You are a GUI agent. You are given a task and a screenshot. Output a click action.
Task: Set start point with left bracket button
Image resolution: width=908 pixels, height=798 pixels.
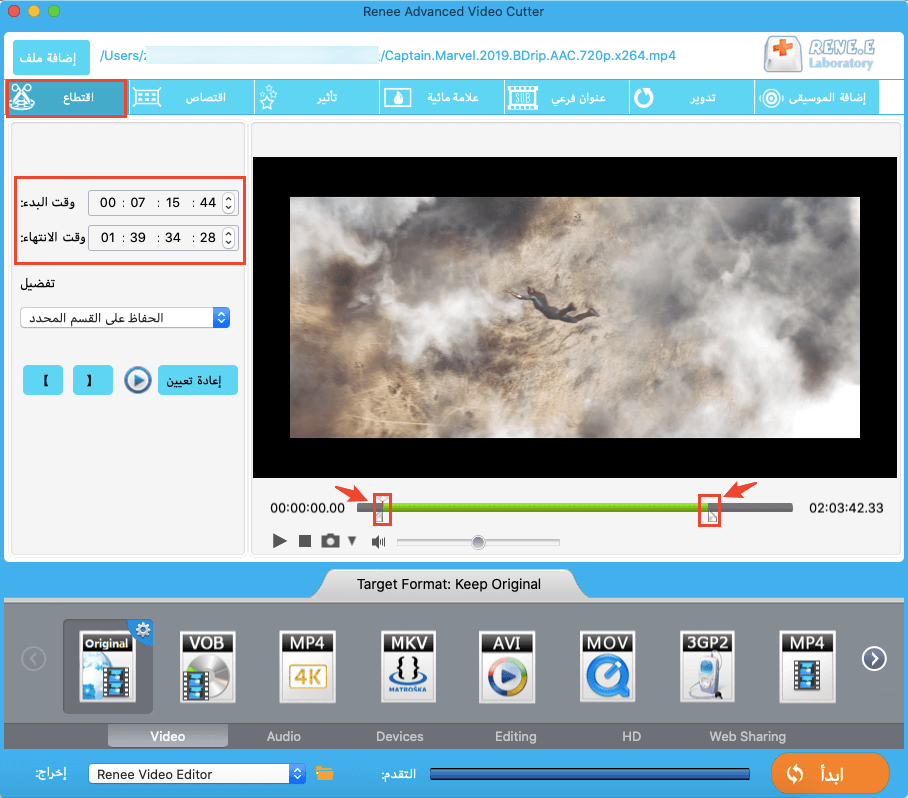tap(43, 380)
